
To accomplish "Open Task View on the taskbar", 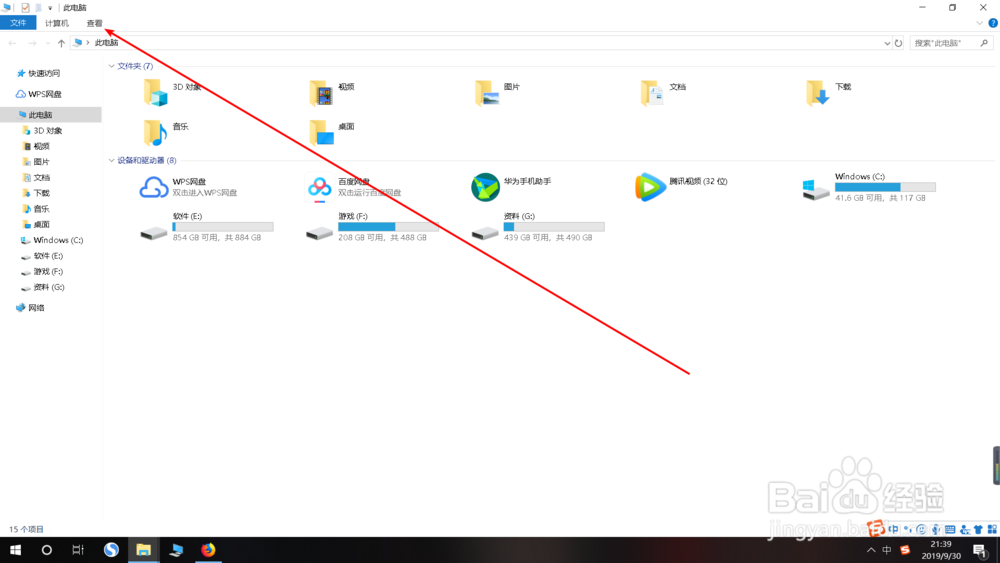I will click(x=78, y=550).
